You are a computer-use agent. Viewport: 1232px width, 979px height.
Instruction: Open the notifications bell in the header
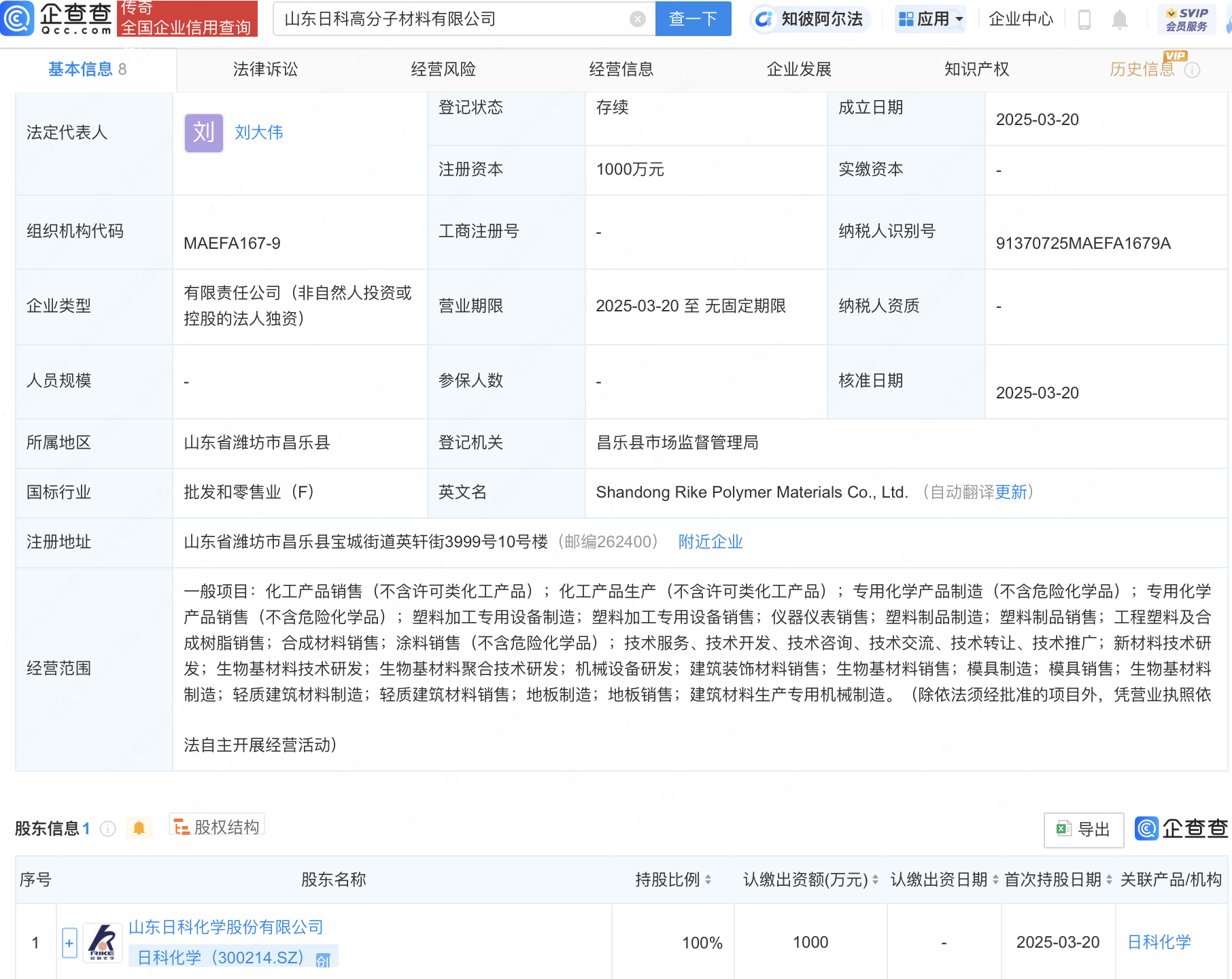point(1119,19)
